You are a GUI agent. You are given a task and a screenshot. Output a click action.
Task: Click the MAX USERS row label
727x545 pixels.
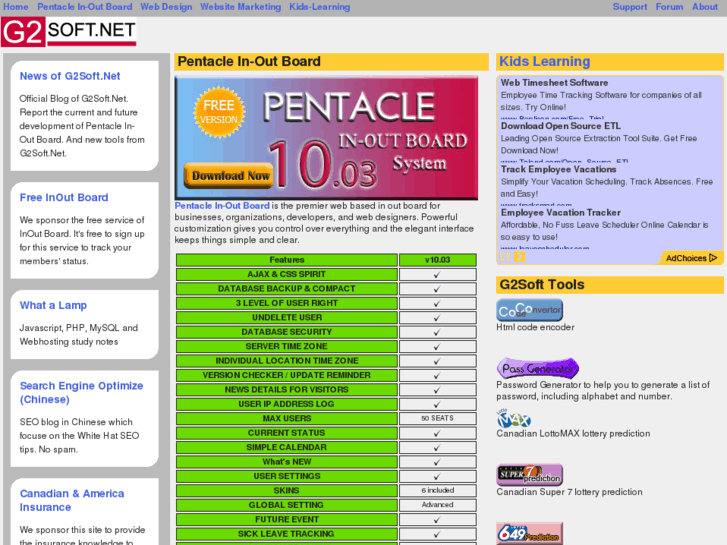[x=287, y=418]
